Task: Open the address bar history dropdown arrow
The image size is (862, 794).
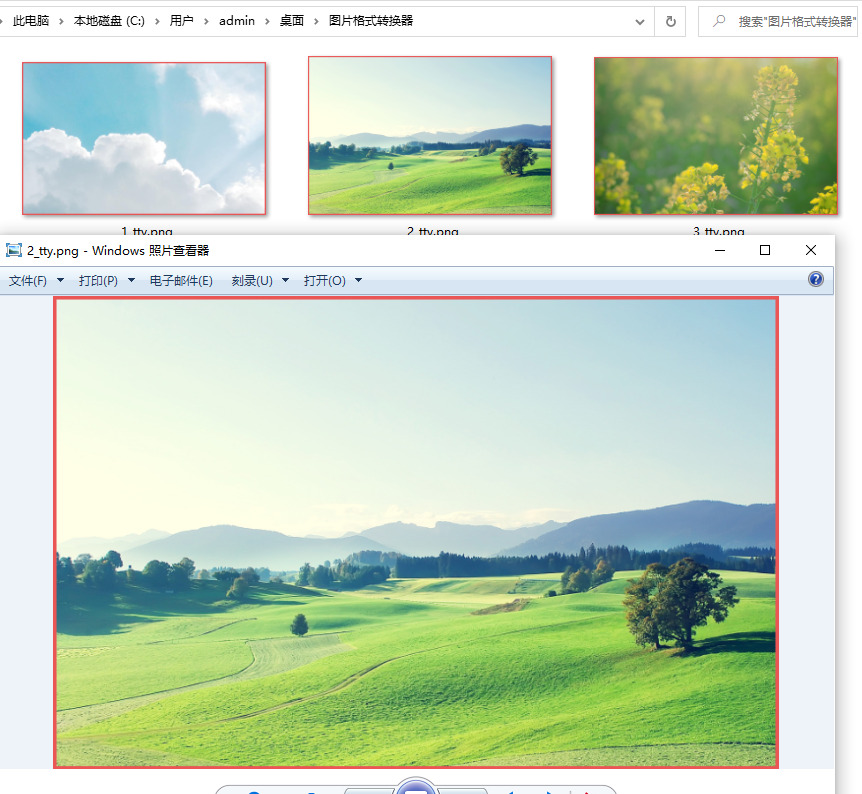Action: (x=640, y=22)
